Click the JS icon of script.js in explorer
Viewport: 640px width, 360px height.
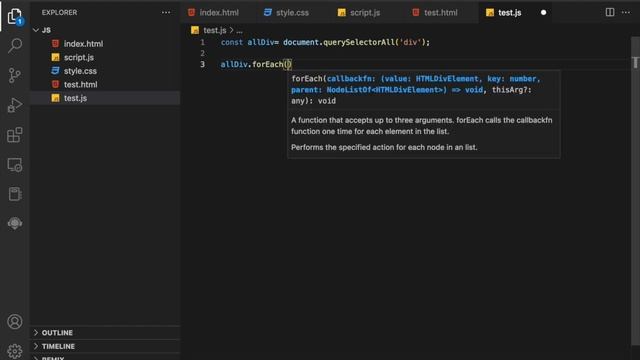tap(56, 57)
